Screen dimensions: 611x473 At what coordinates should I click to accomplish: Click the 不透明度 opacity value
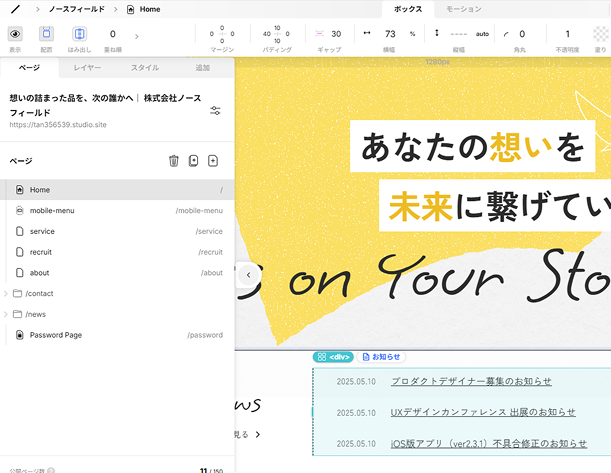point(568,34)
